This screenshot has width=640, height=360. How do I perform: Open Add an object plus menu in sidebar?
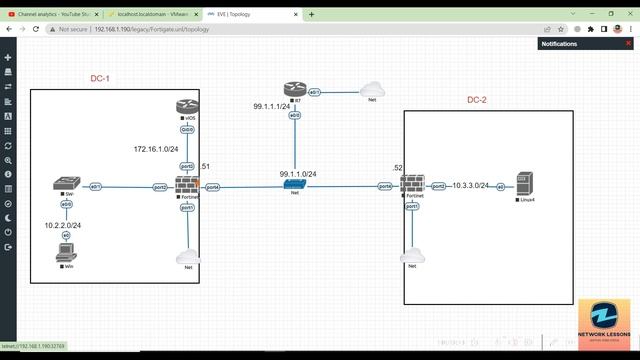[8, 58]
